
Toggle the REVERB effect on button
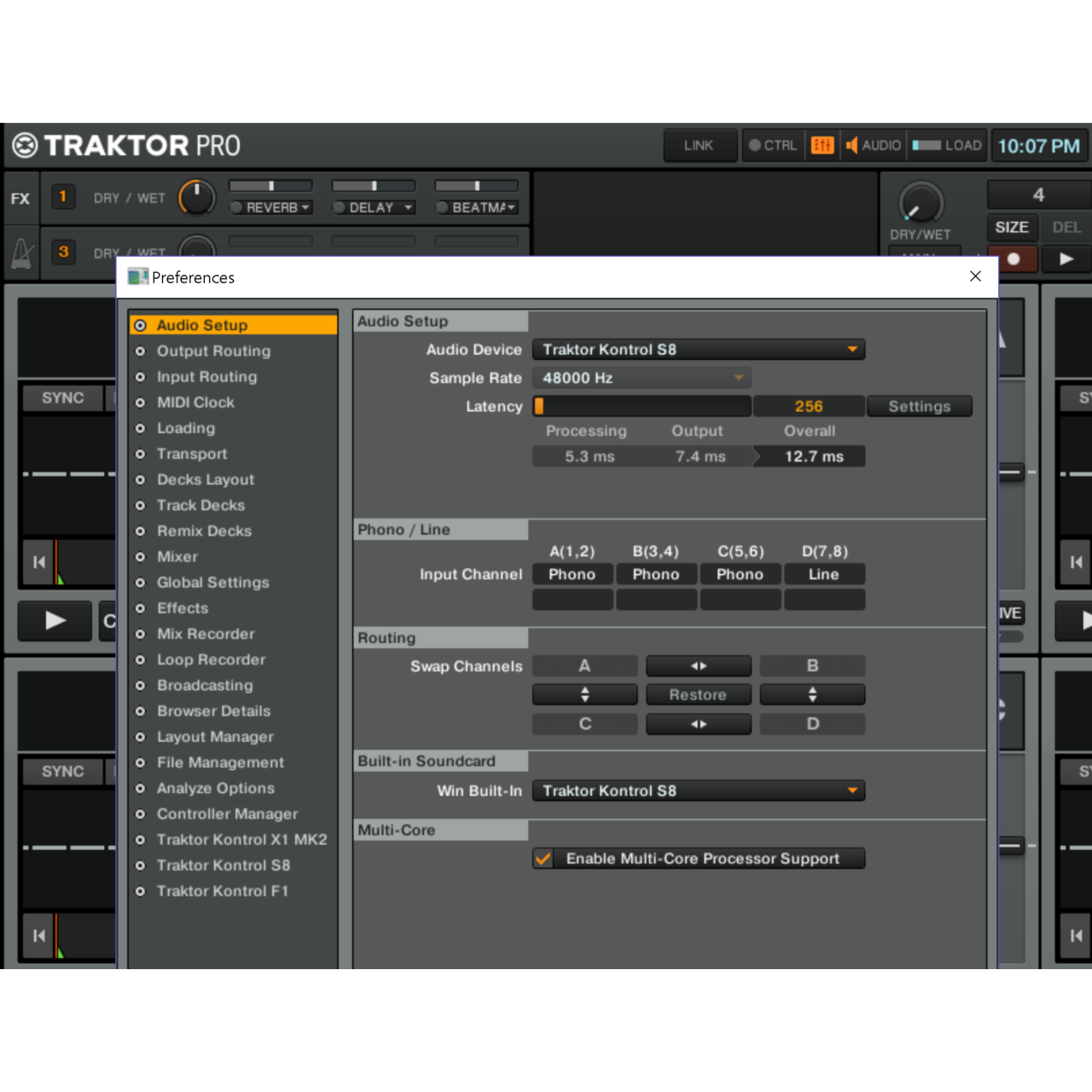(x=236, y=207)
